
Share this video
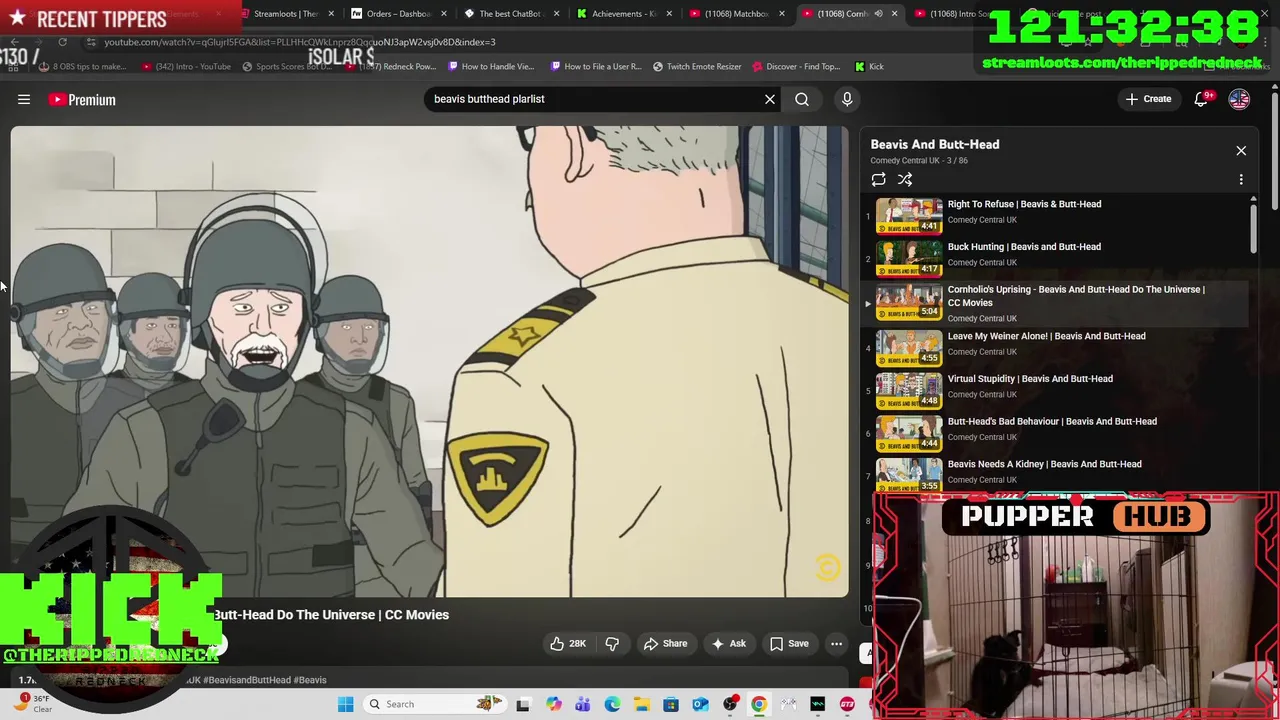point(665,644)
